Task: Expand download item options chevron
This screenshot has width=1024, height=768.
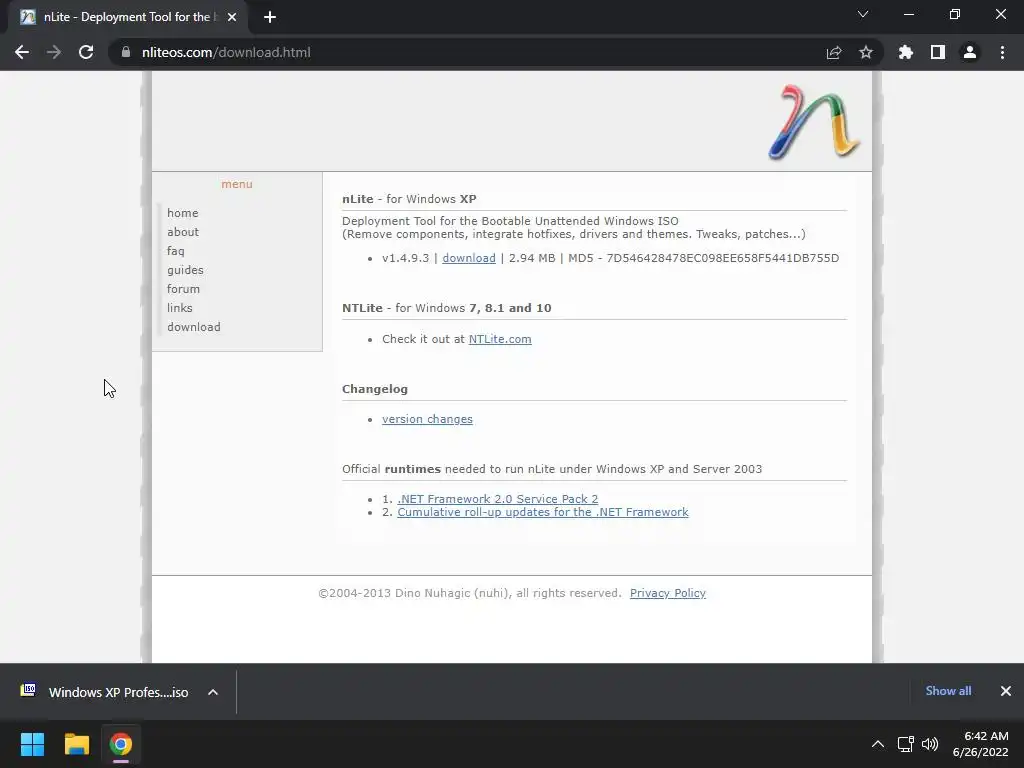Action: coord(213,692)
